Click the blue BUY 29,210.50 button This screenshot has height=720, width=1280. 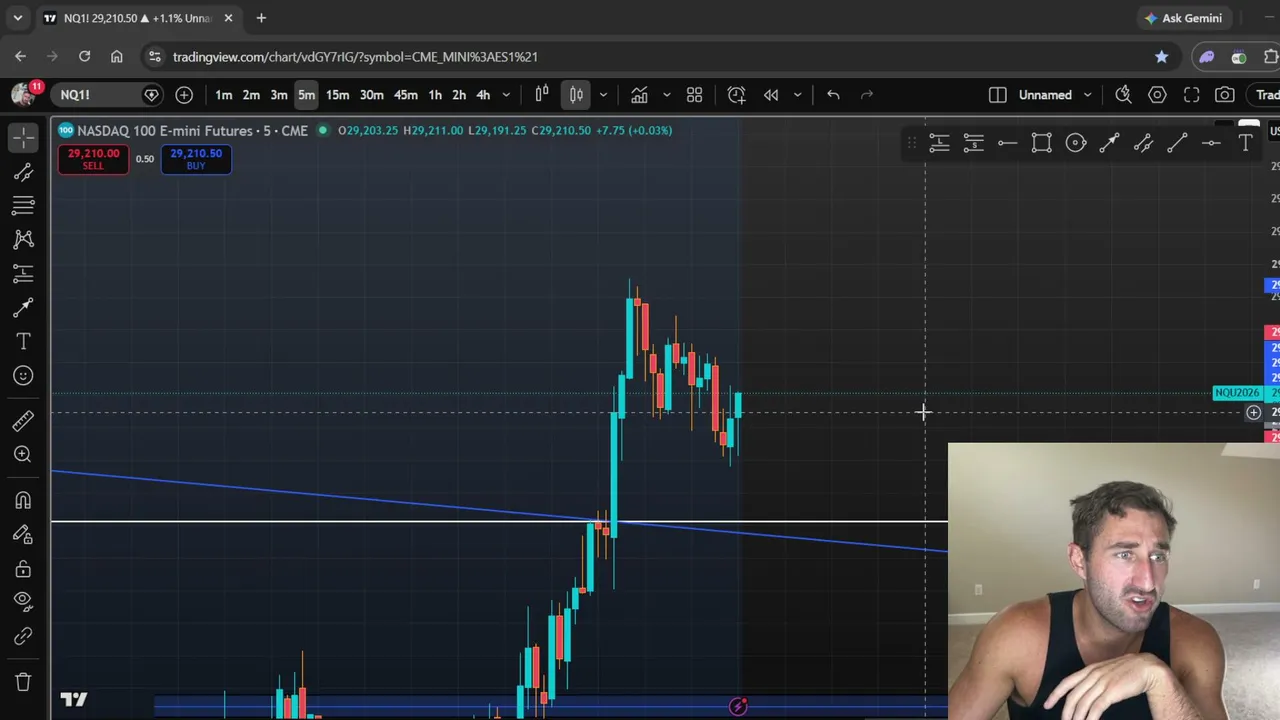196,159
